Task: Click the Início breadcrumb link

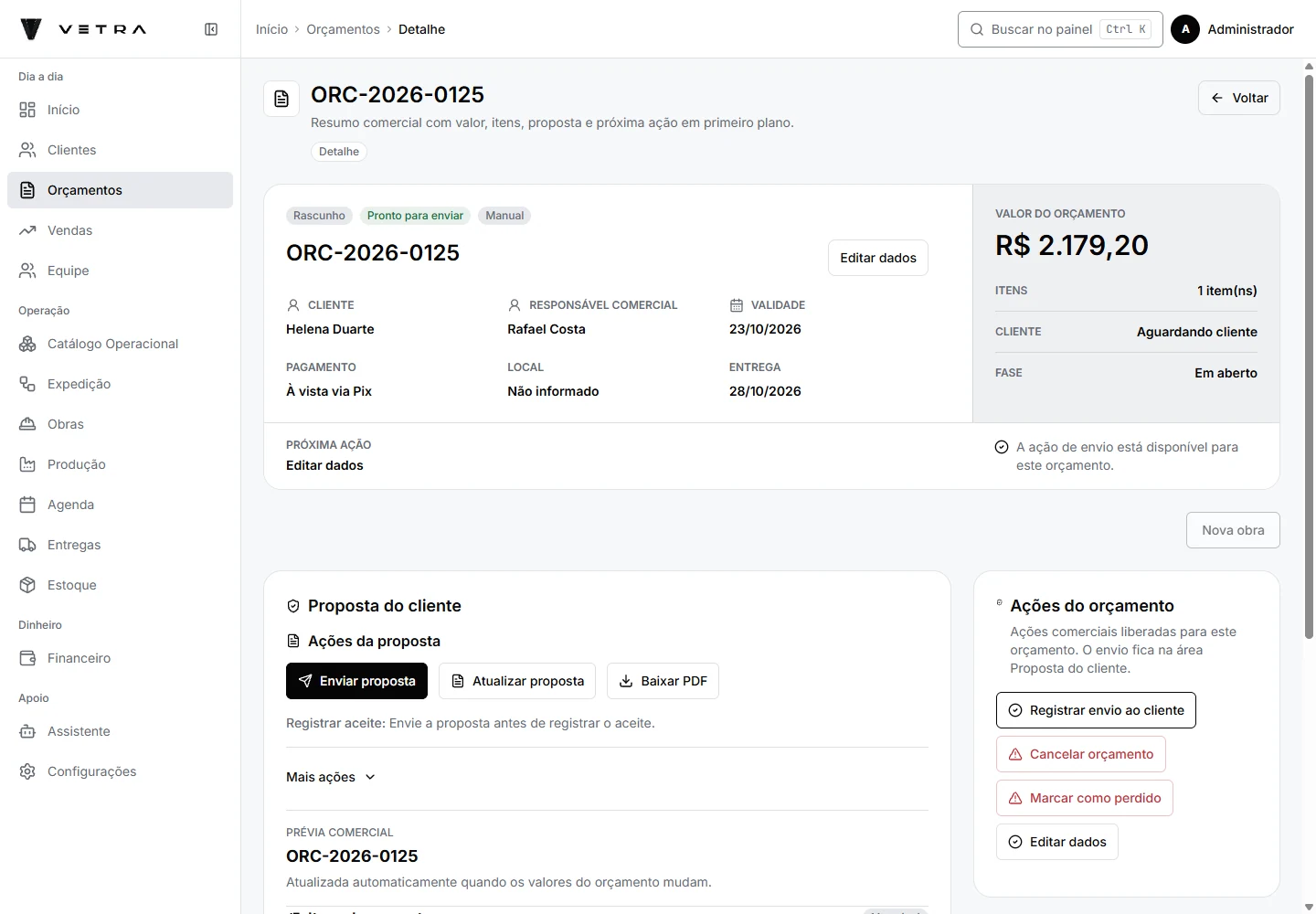Action: click(271, 29)
